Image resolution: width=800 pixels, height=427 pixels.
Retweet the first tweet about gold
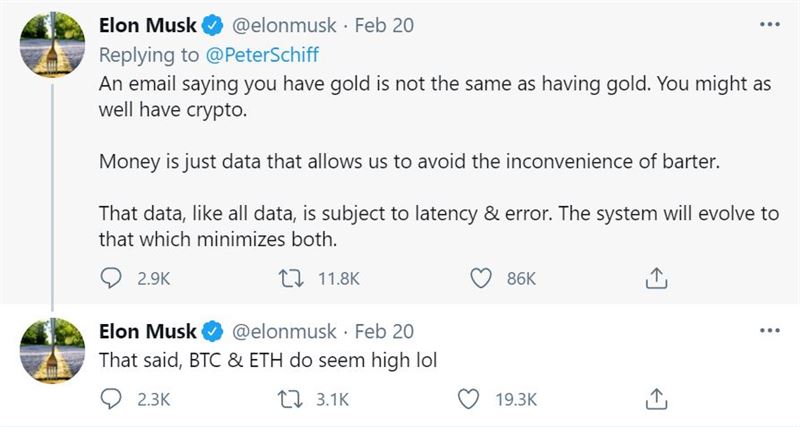tap(291, 279)
